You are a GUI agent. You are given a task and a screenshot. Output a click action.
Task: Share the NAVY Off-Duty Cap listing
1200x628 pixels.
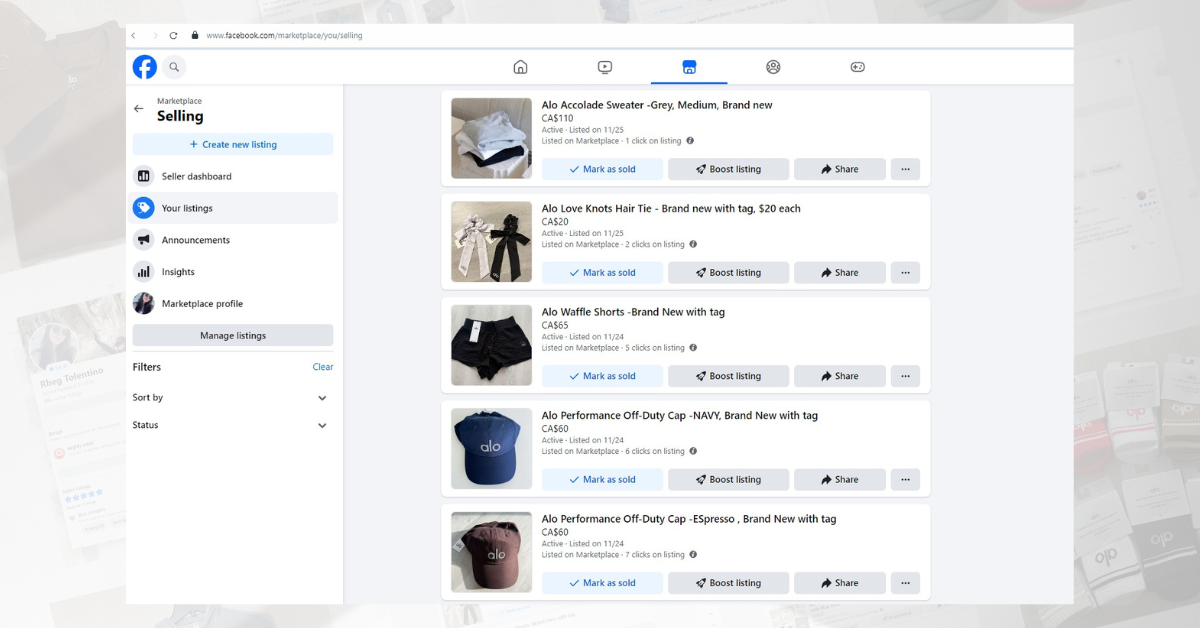click(x=840, y=479)
